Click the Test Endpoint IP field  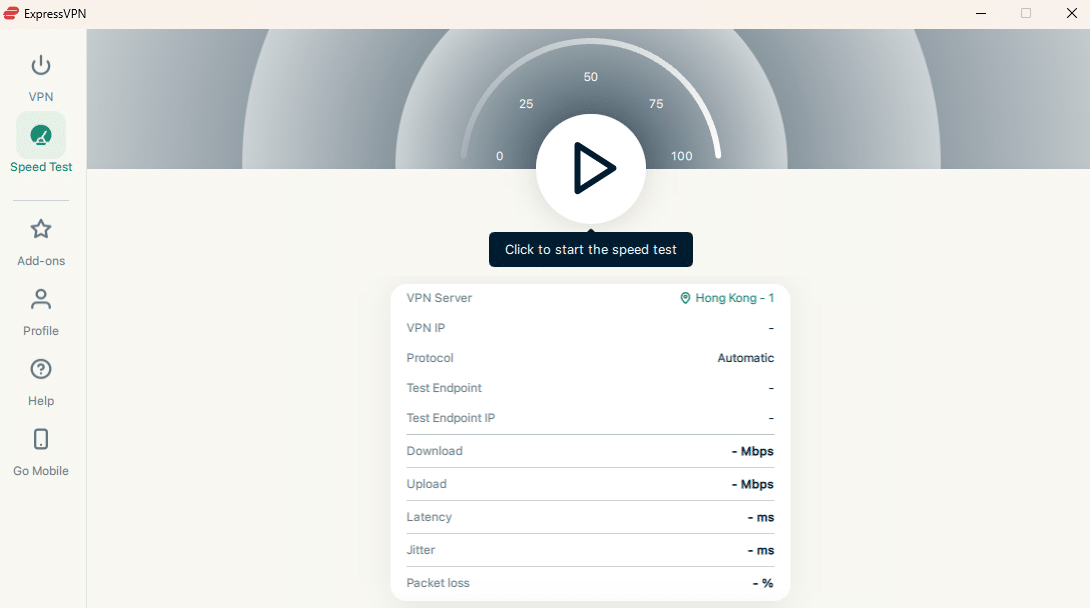[590, 417]
